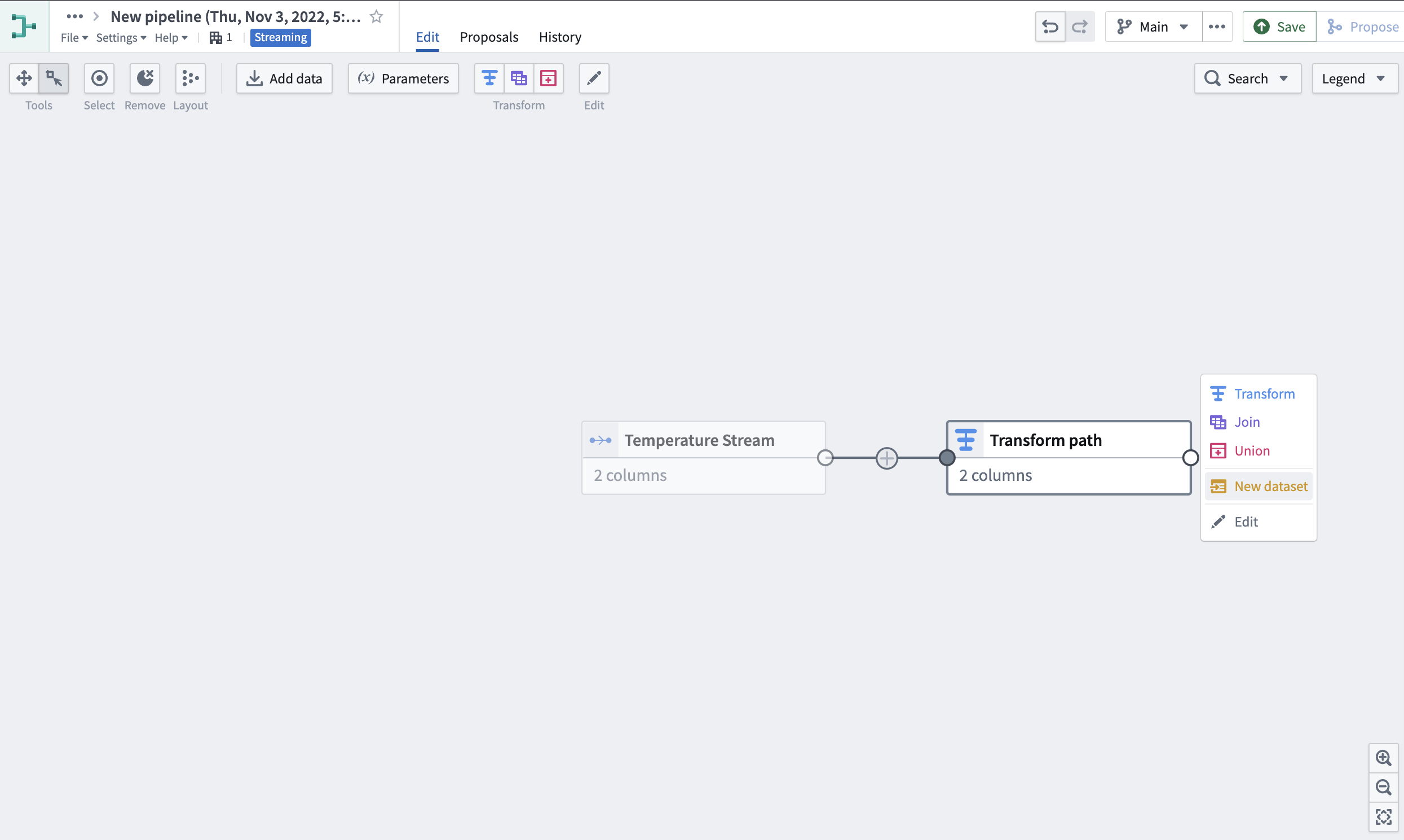Add a Union transform from the toolbar
This screenshot has height=840, width=1404.
pyautogui.click(x=548, y=78)
